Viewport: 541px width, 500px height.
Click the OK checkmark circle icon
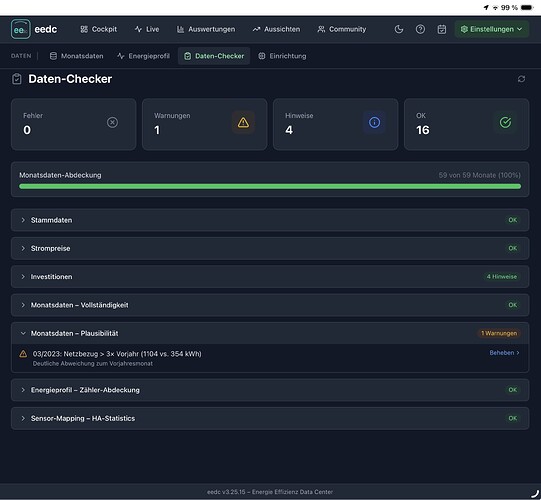[505, 122]
